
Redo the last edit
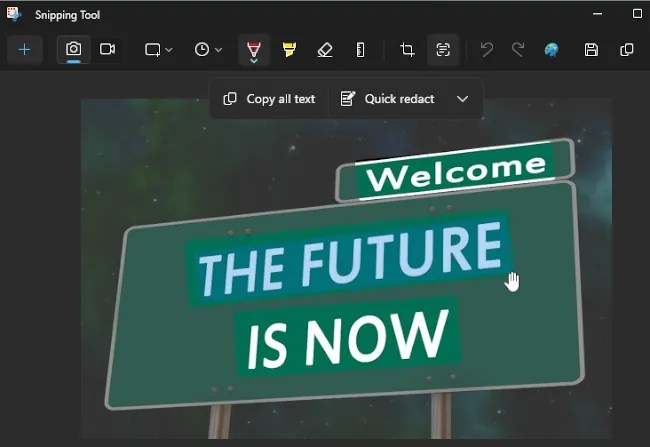(518, 50)
